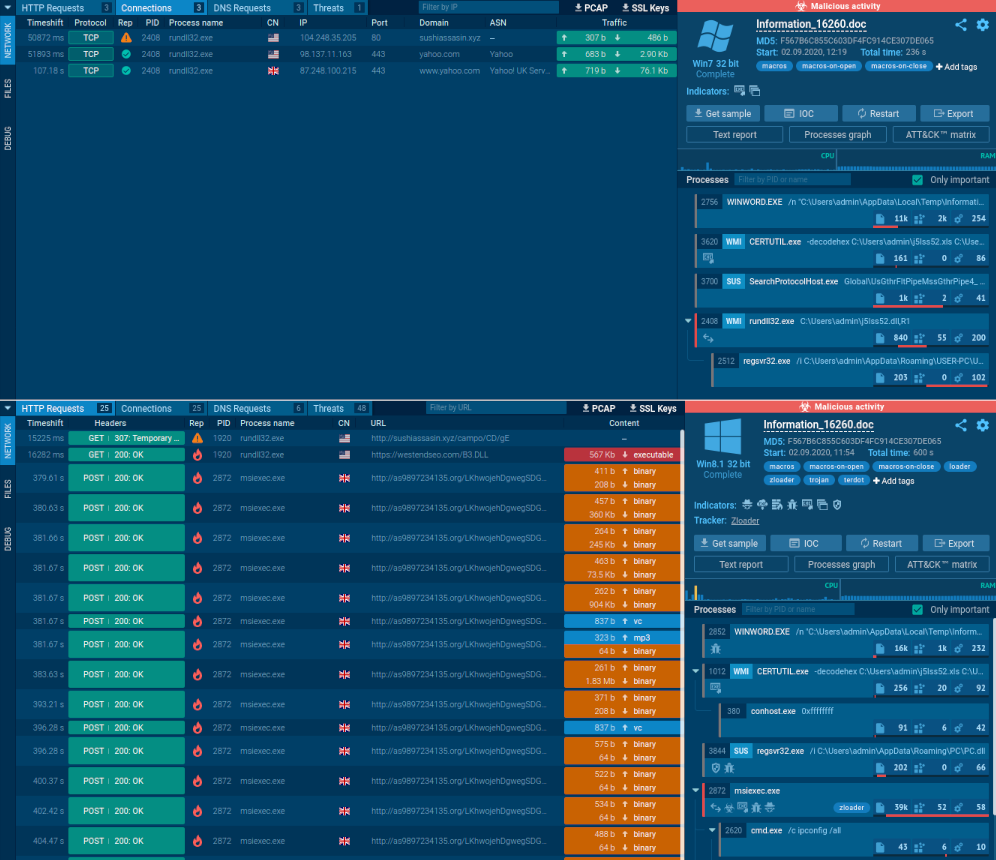Collapse the rundll32.exe 2408 process tree

pos(688,321)
